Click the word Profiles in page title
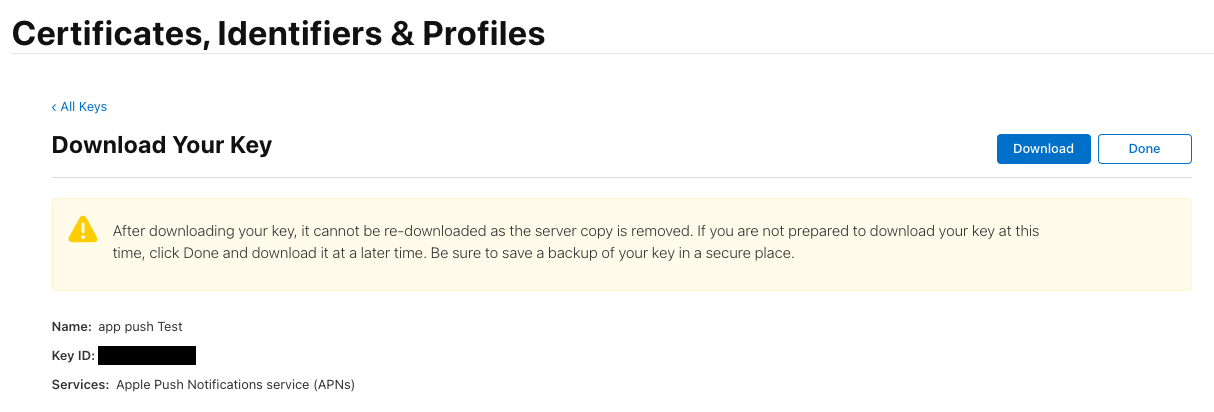 click(483, 33)
